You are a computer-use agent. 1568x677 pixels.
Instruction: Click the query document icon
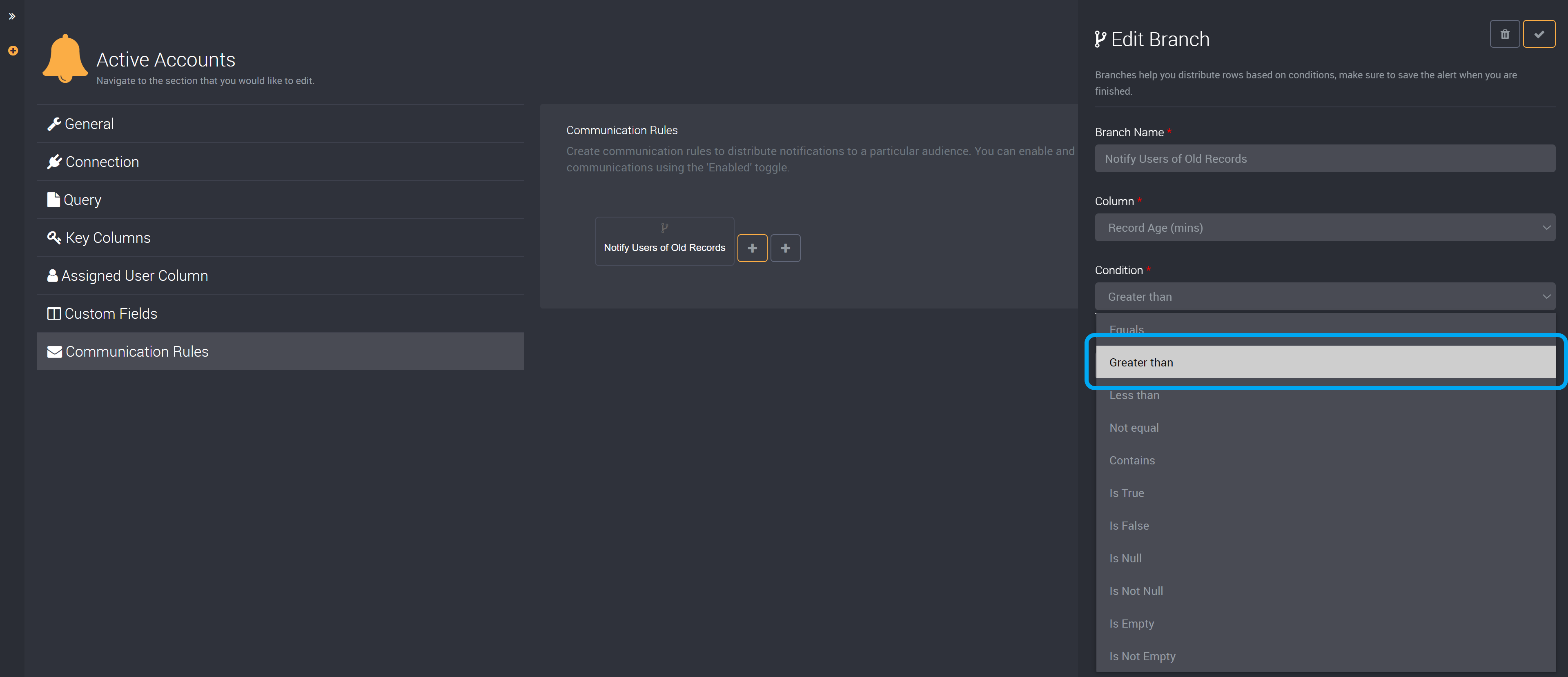point(53,199)
